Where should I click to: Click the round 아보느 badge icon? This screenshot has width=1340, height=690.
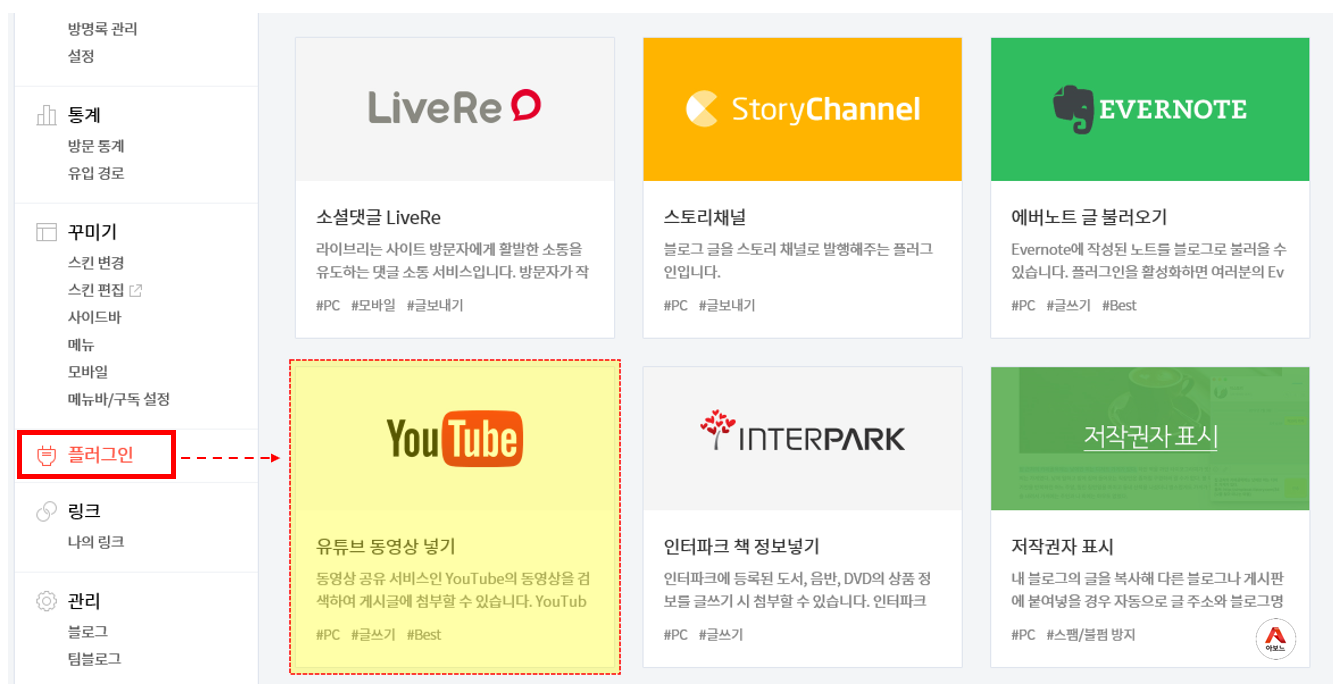[1275, 639]
